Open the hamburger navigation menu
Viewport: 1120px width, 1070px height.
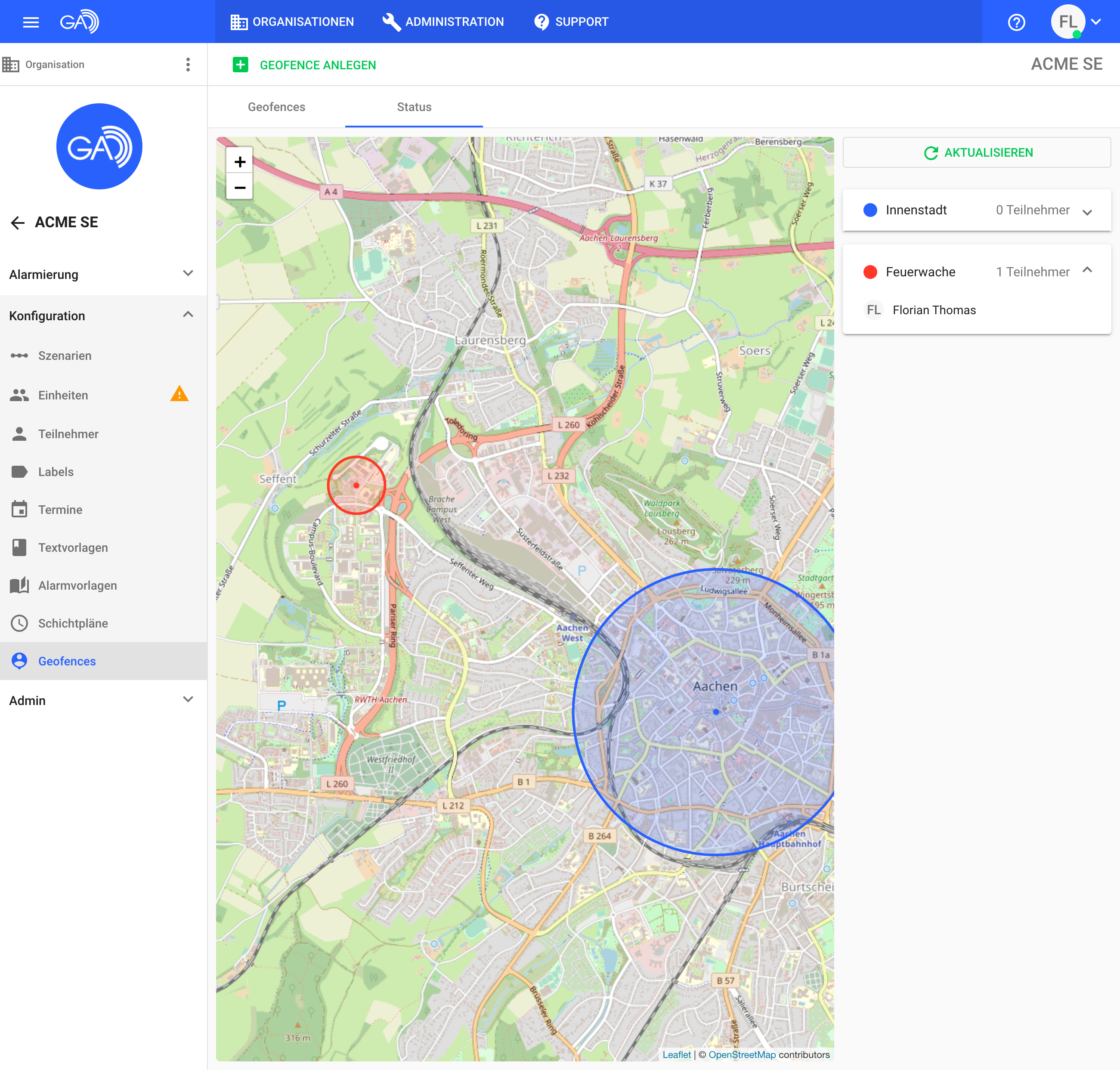(x=31, y=22)
